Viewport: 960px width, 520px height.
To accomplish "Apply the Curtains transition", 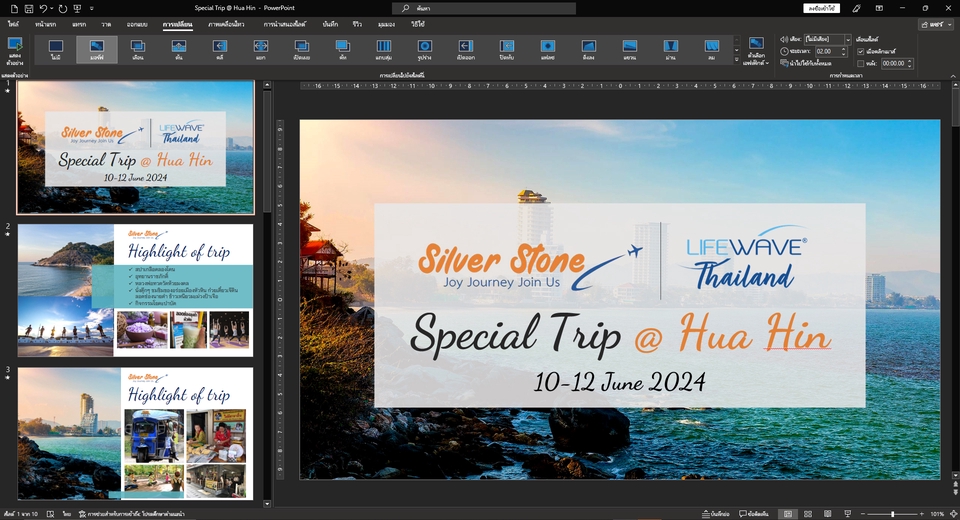I will pyautogui.click(x=671, y=50).
